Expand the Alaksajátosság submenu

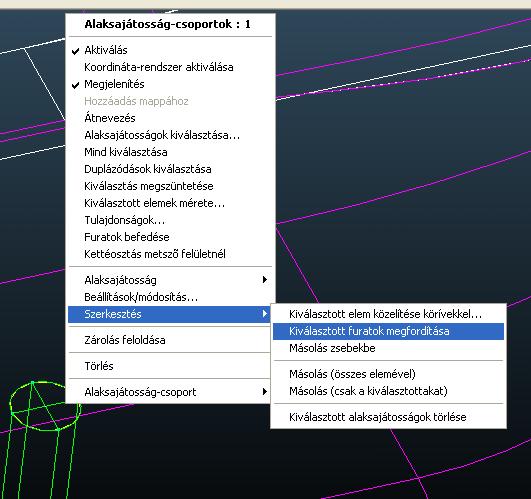tap(169, 280)
